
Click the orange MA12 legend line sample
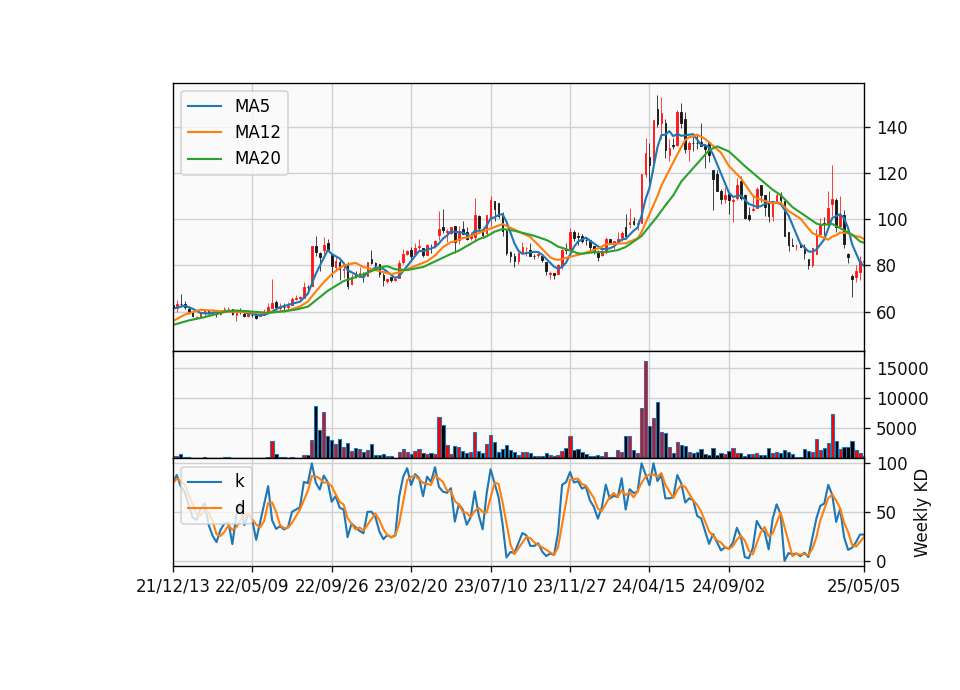(x=204, y=132)
